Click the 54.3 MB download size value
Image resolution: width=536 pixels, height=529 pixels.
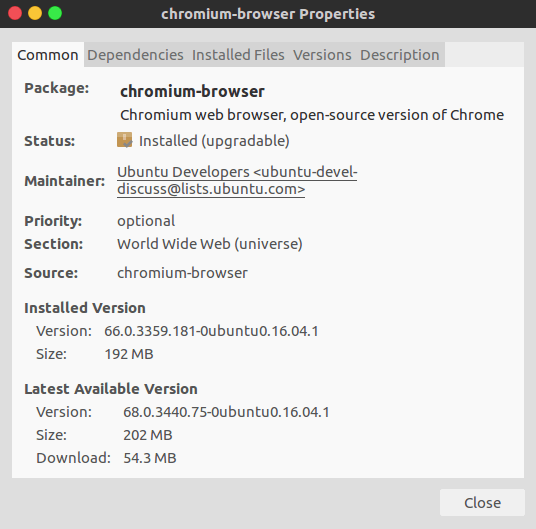150,458
